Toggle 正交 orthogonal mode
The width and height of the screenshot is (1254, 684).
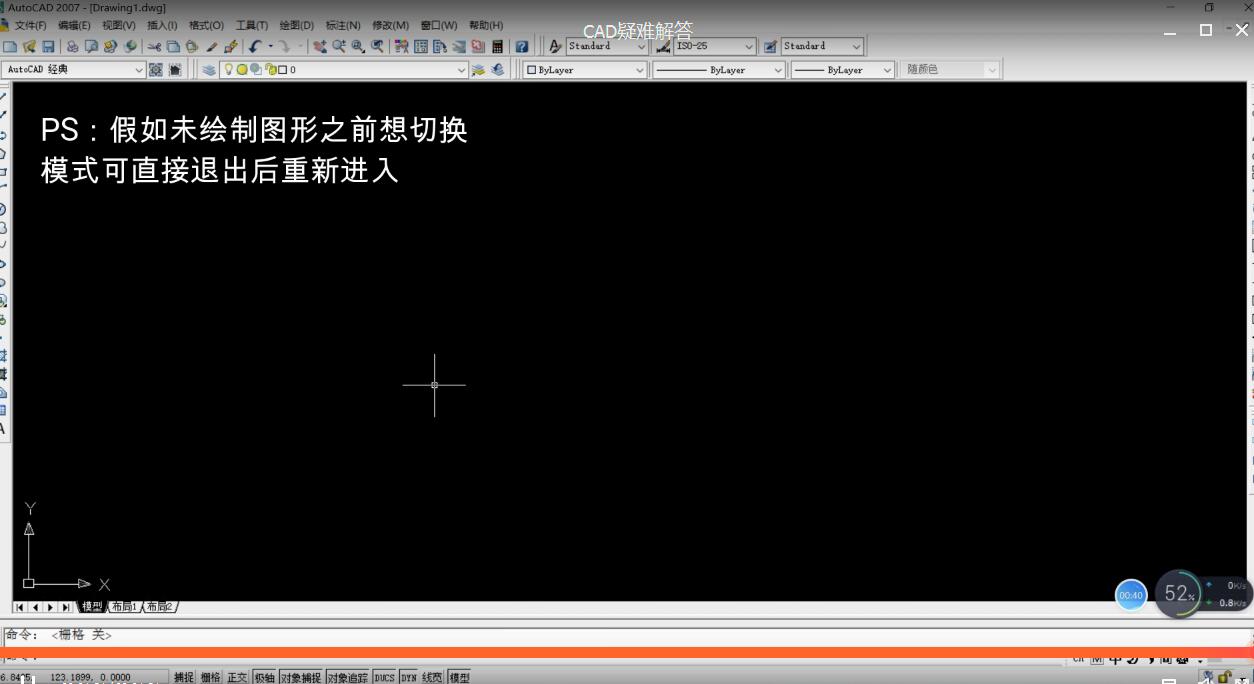pos(236,677)
